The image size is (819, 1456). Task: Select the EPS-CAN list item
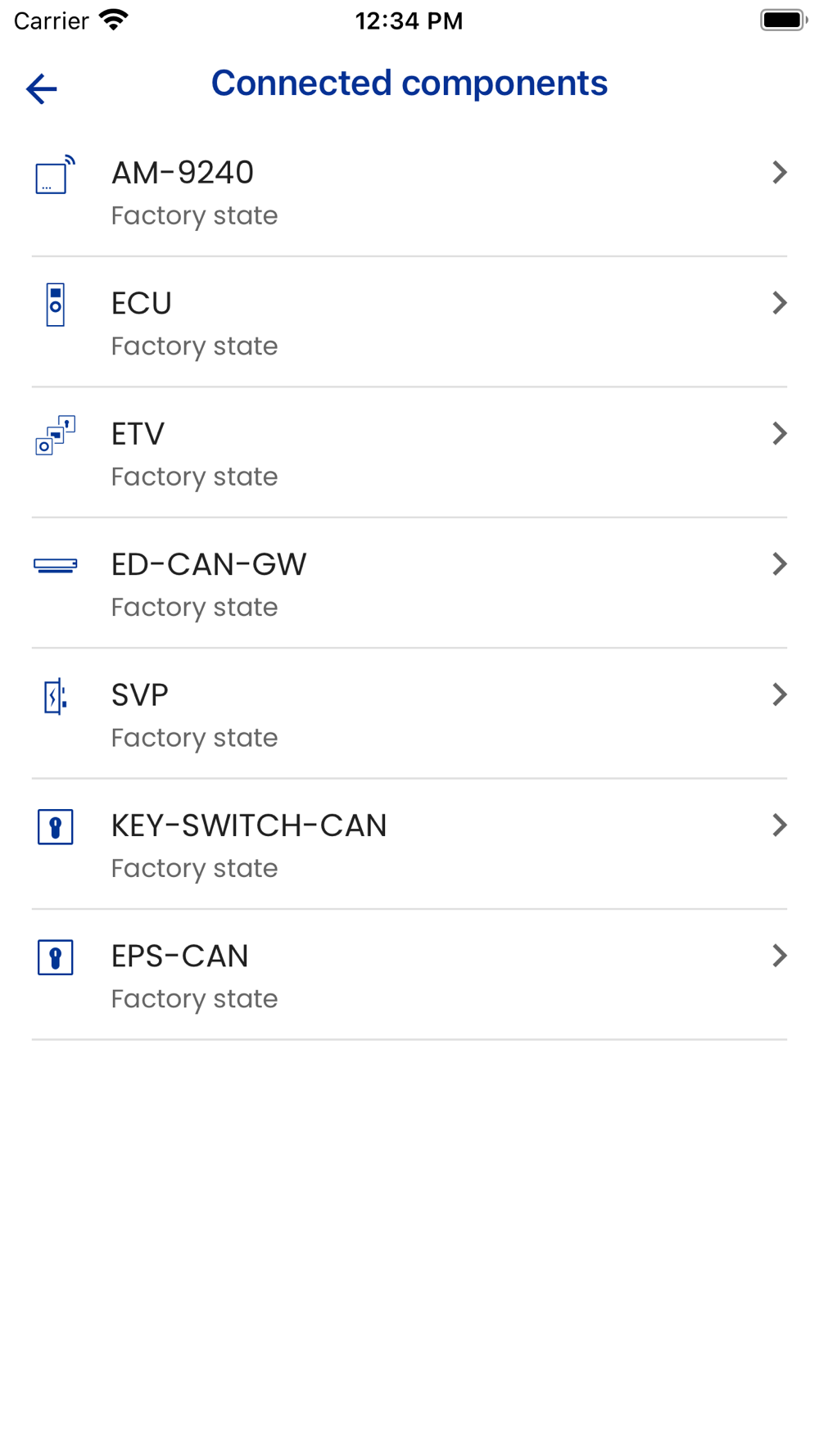[x=409, y=975]
